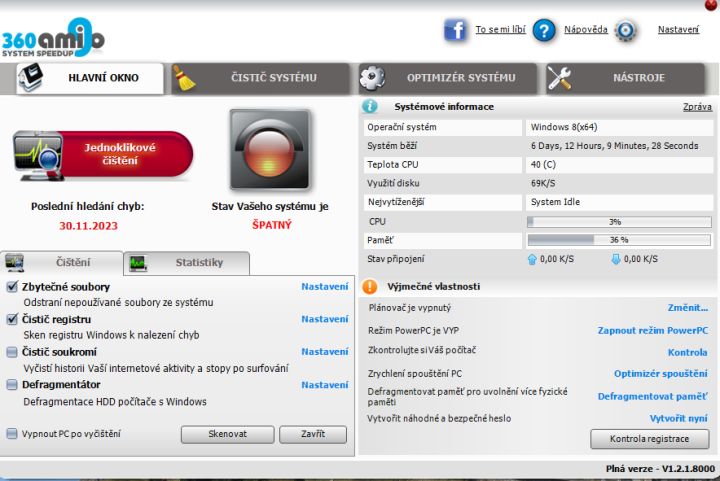The height and width of the screenshot is (481, 720).
Task: Click the Windows 8(x64) value
Action: click(564, 127)
